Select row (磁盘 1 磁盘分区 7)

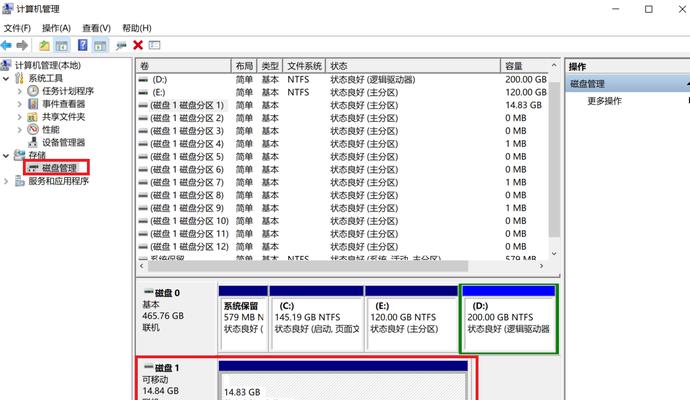click(342, 182)
